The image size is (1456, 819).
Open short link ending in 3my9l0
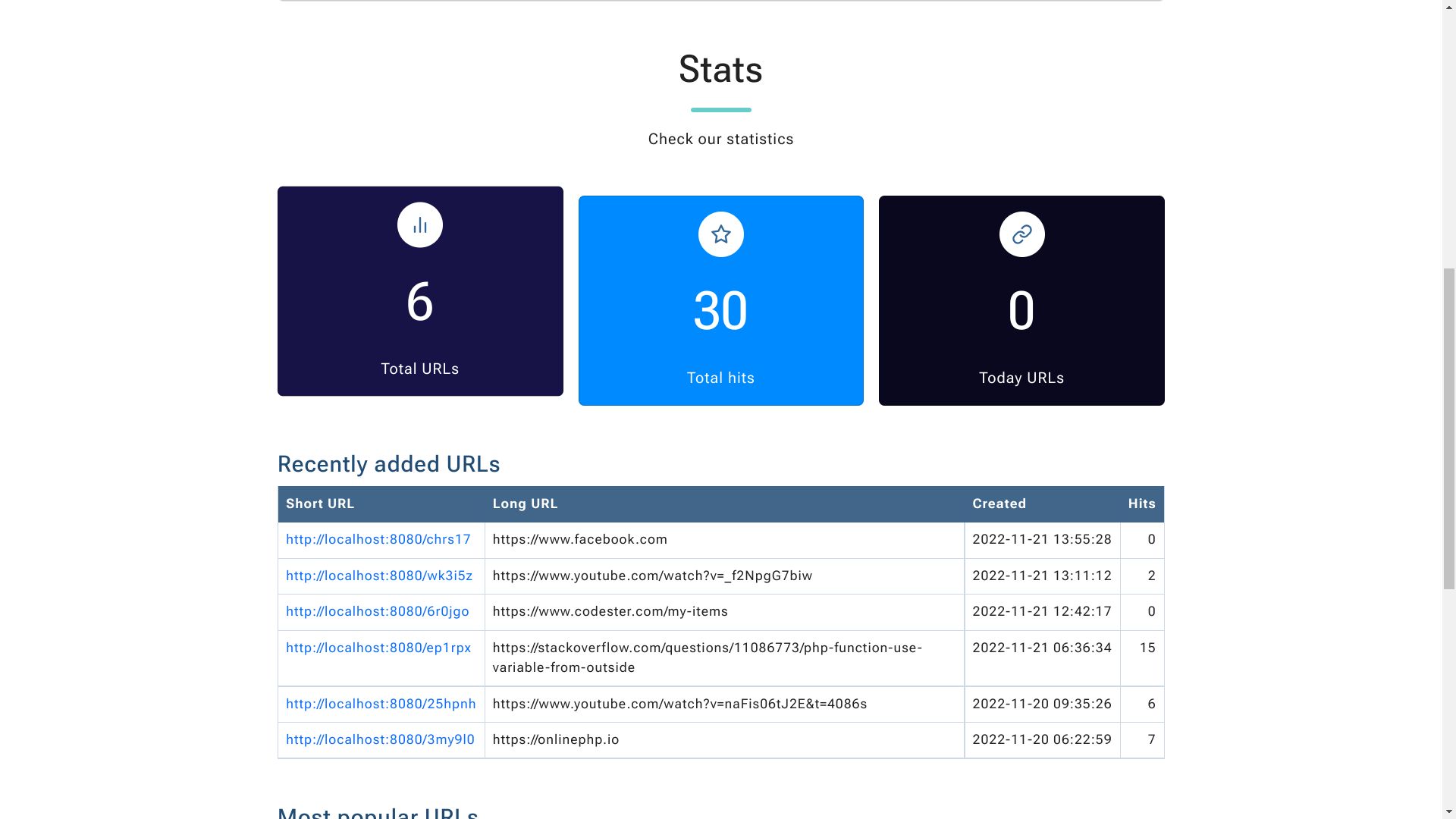coord(380,740)
